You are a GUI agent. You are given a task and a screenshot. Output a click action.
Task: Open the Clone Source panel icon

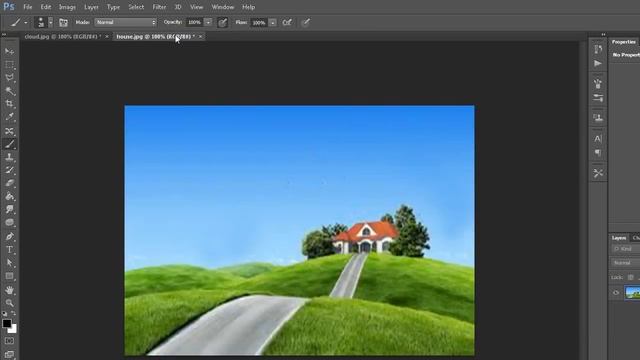click(x=598, y=118)
